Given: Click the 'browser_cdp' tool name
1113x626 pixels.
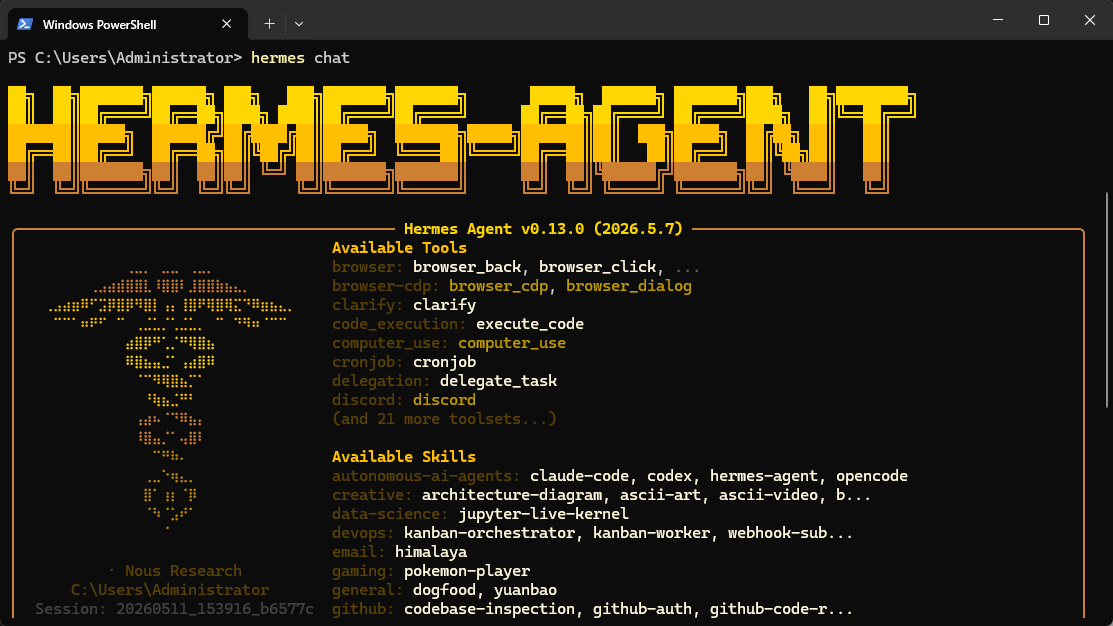Looking at the screenshot, I should click(x=498, y=286).
